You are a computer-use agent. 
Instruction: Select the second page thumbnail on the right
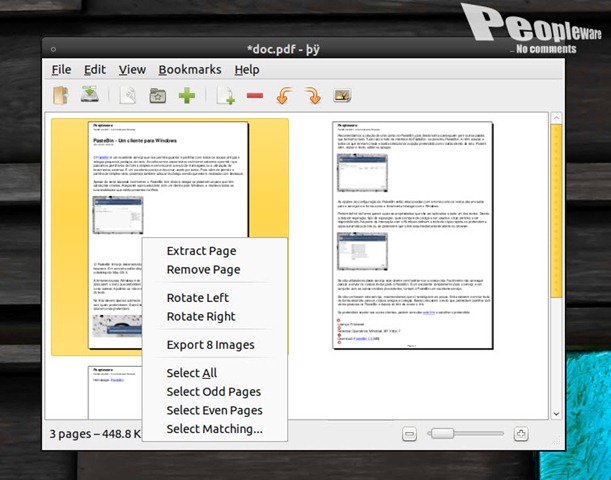pyautogui.click(x=413, y=235)
